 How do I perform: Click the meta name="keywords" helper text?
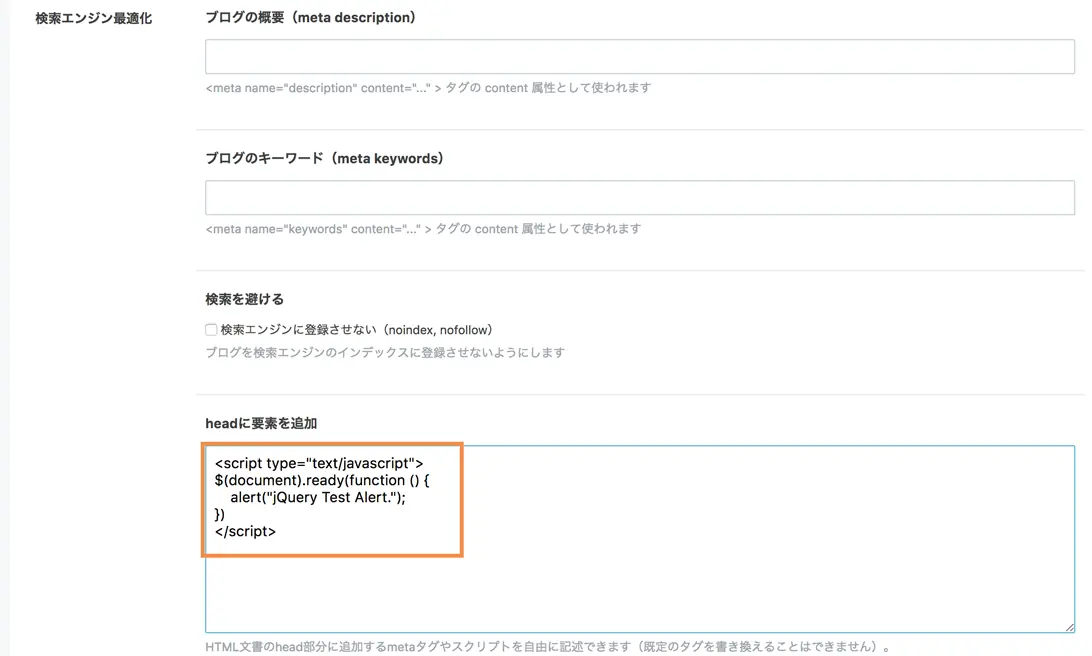coord(423,228)
